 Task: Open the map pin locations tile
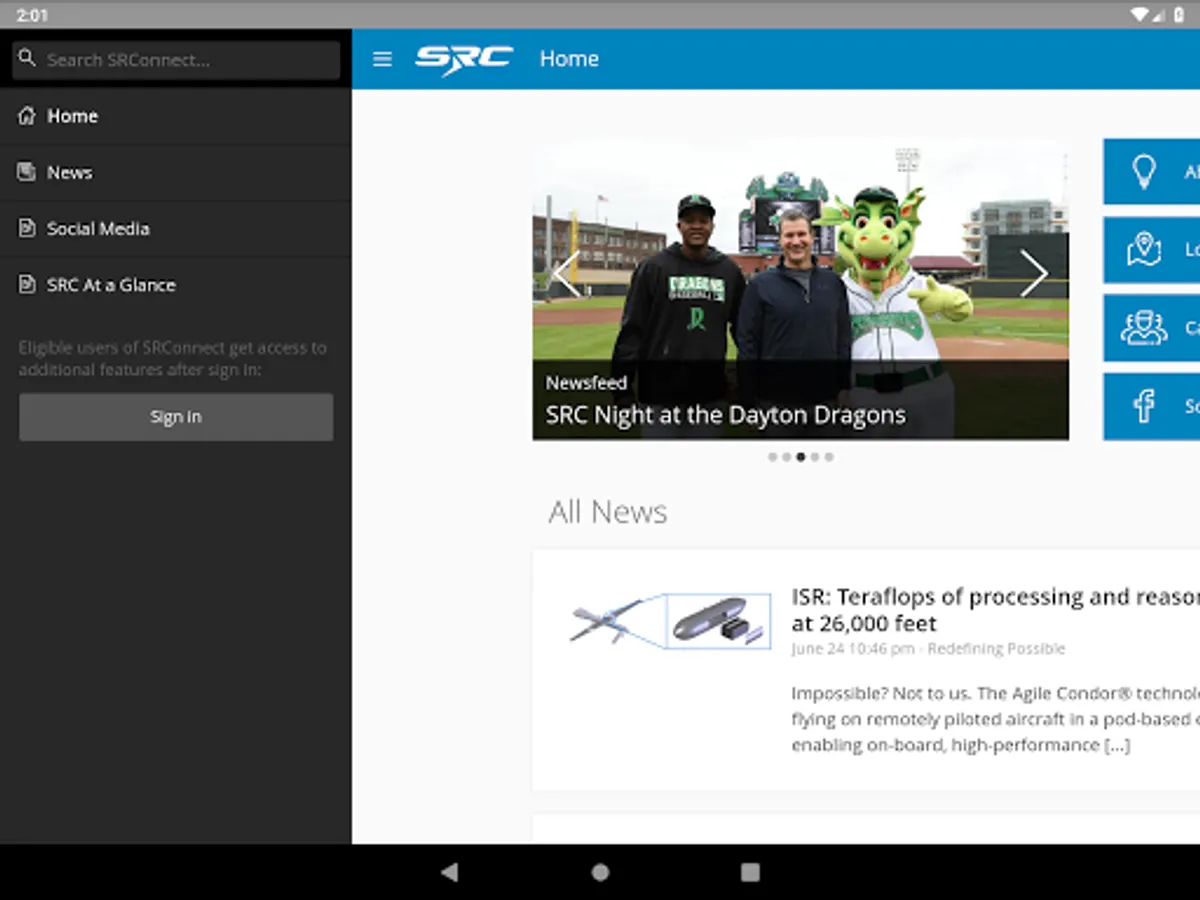coord(1152,250)
